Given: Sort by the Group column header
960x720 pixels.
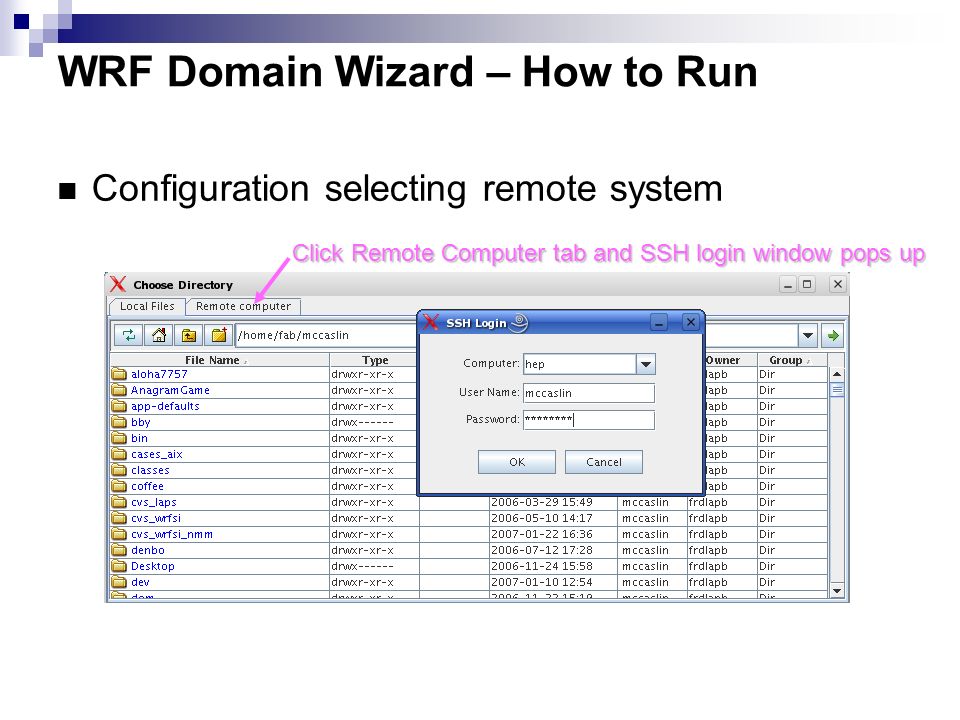Looking at the screenshot, I should pyautogui.click(x=792, y=360).
